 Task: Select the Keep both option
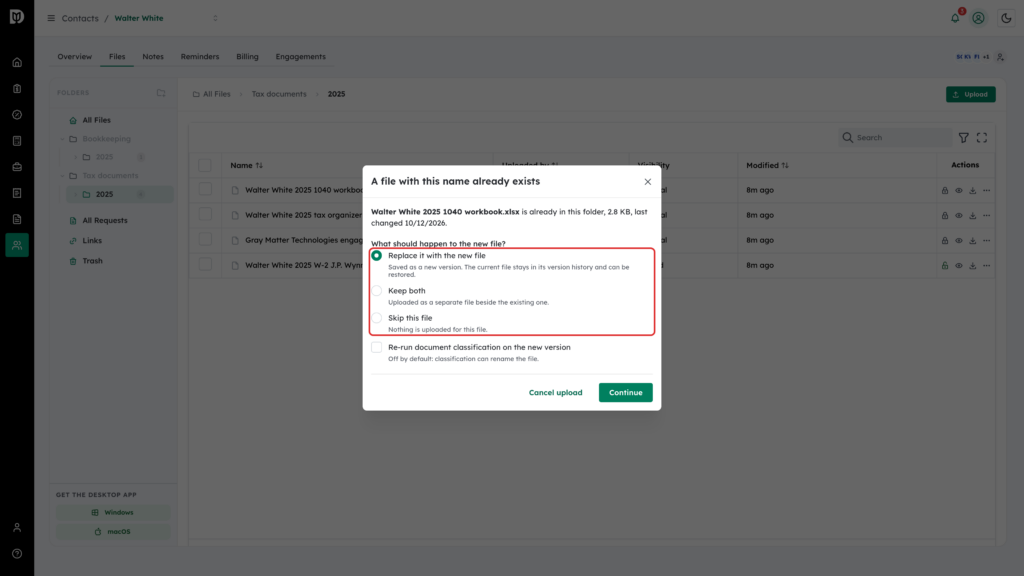pos(377,291)
